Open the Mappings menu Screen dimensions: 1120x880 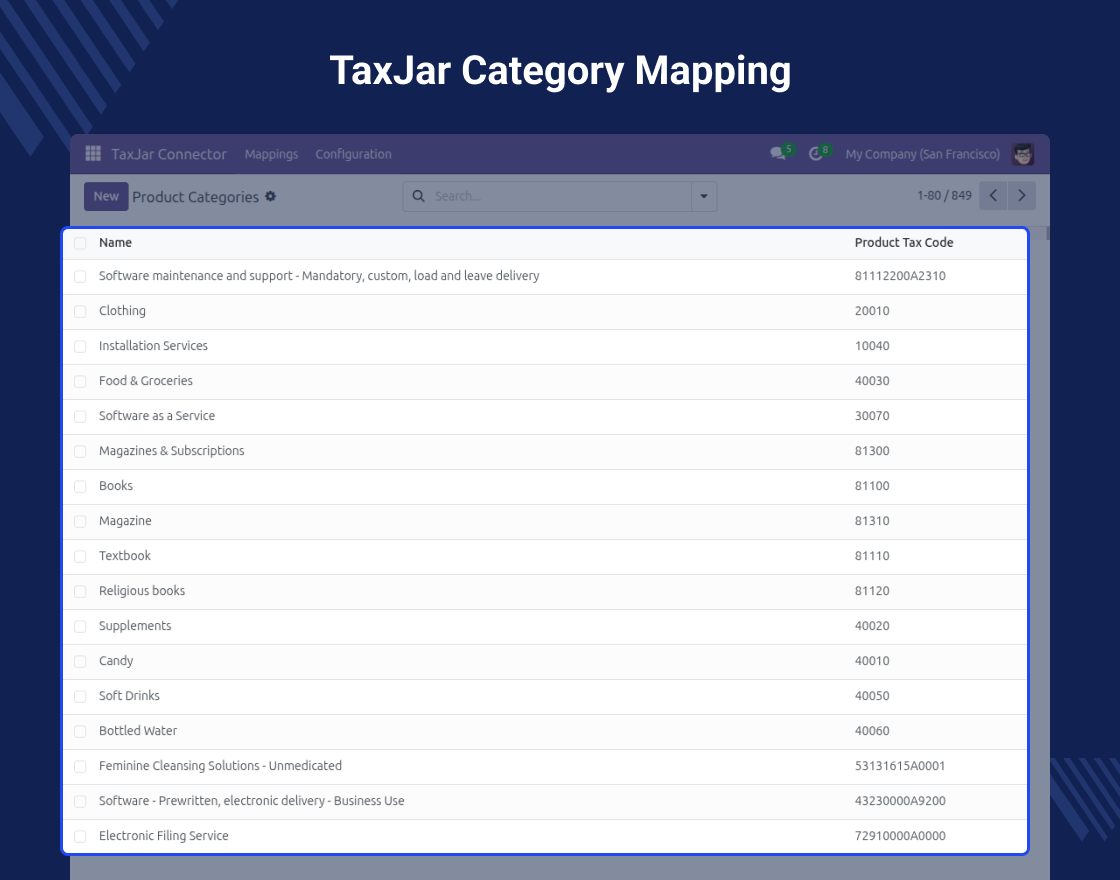(x=271, y=154)
